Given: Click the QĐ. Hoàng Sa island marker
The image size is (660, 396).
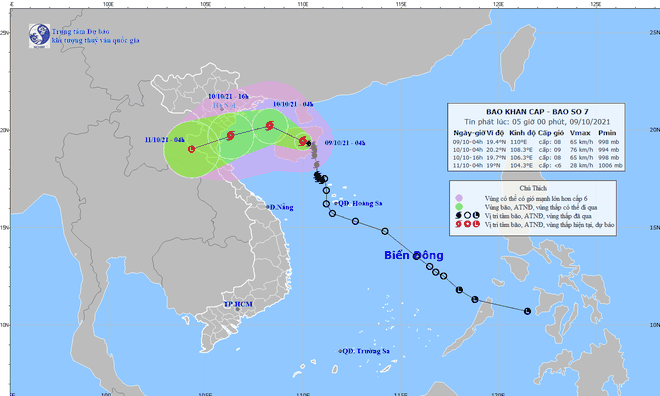Looking at the screenshot, I should pyautogui.click(x=336, y=203).
